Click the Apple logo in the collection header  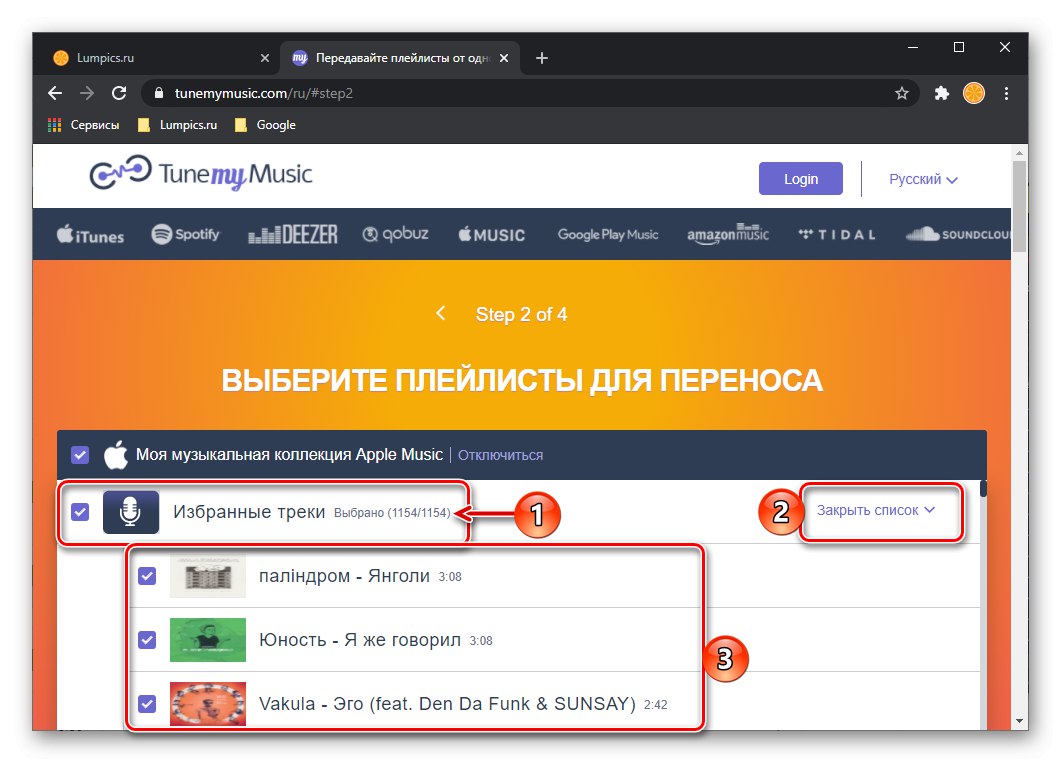(x=116, y=455)
